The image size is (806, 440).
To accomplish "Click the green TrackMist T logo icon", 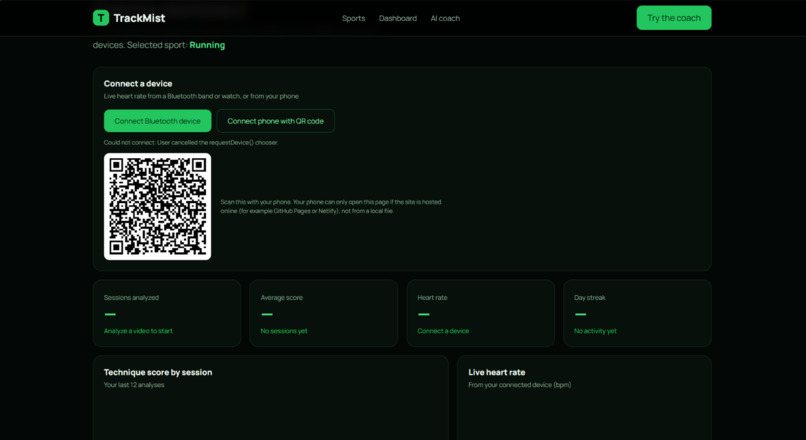I will 101,18.
